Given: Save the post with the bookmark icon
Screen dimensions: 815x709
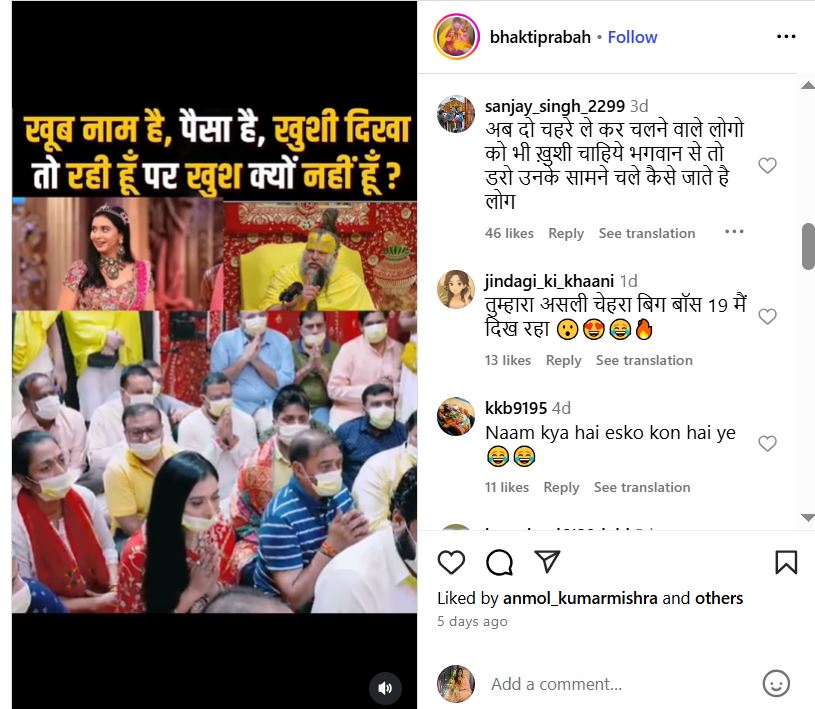Looking at the screenshot, I should 786,562.
